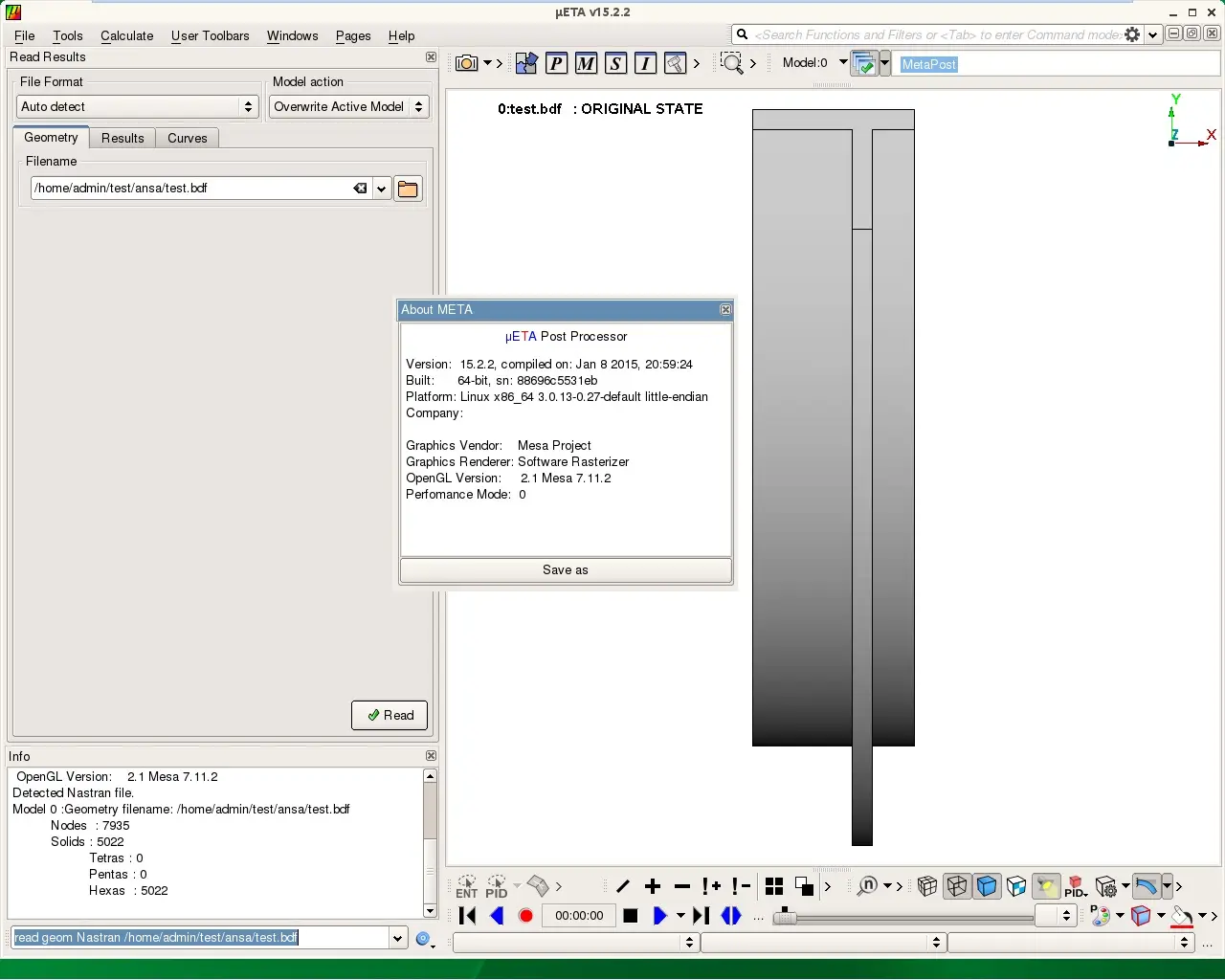Viewport: 1225px width, 980px height.
Task: Open the Calculate menu
Action: [126, 35]
